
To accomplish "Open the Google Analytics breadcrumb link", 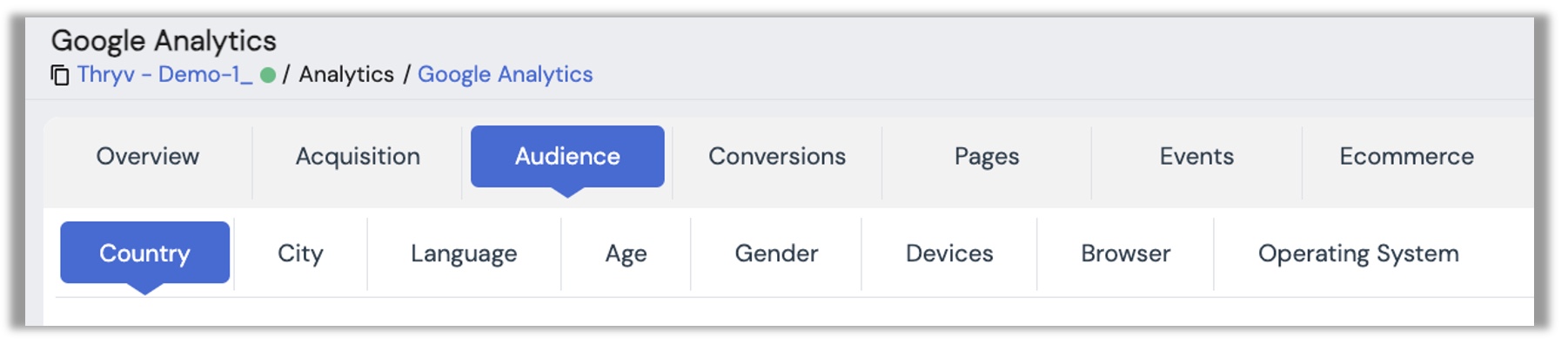I will pyautogui.click(x=505, y=74).
